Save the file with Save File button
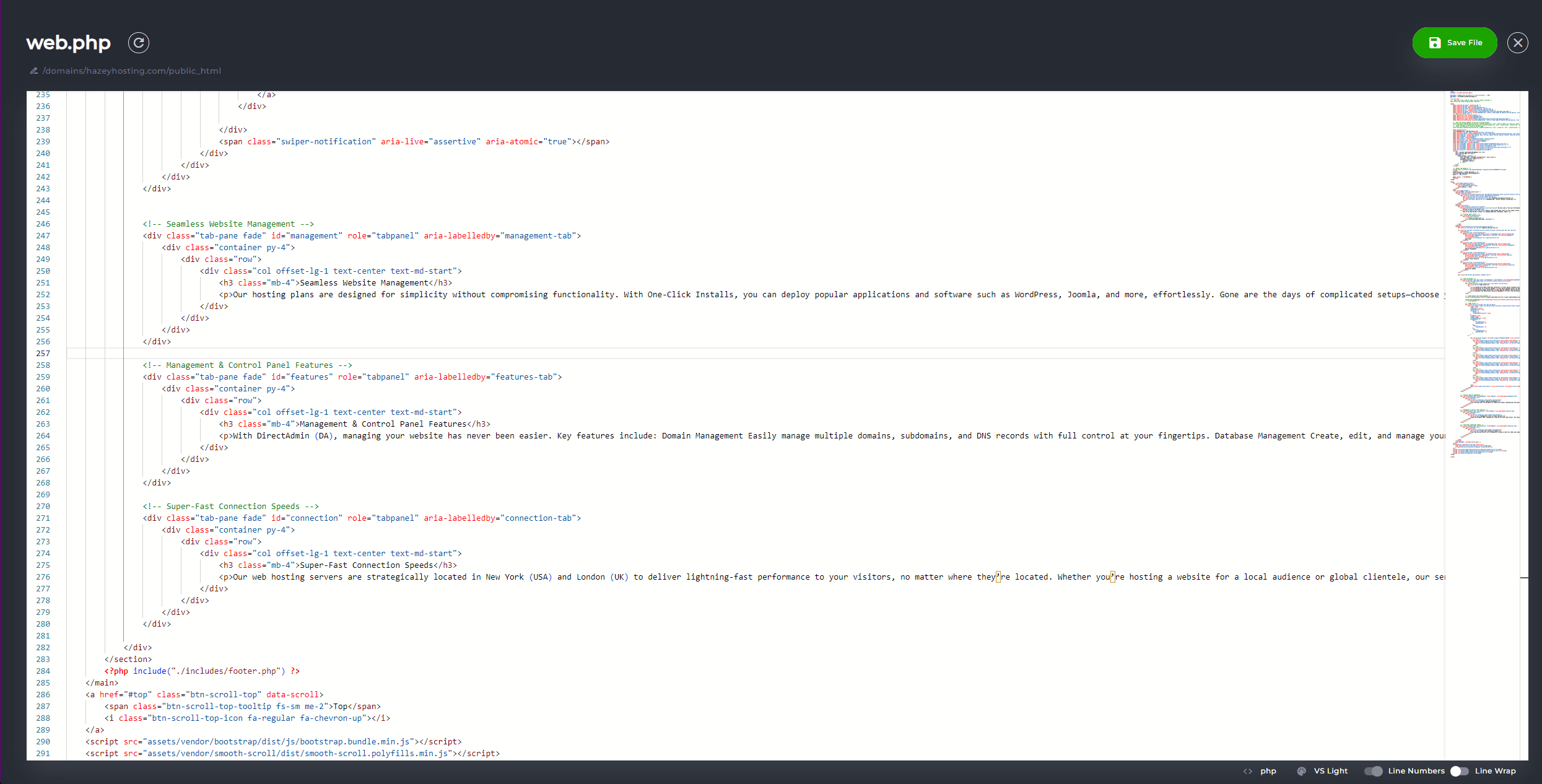The width and height of the screenshot is (1542, 784). pos(1455,43)
